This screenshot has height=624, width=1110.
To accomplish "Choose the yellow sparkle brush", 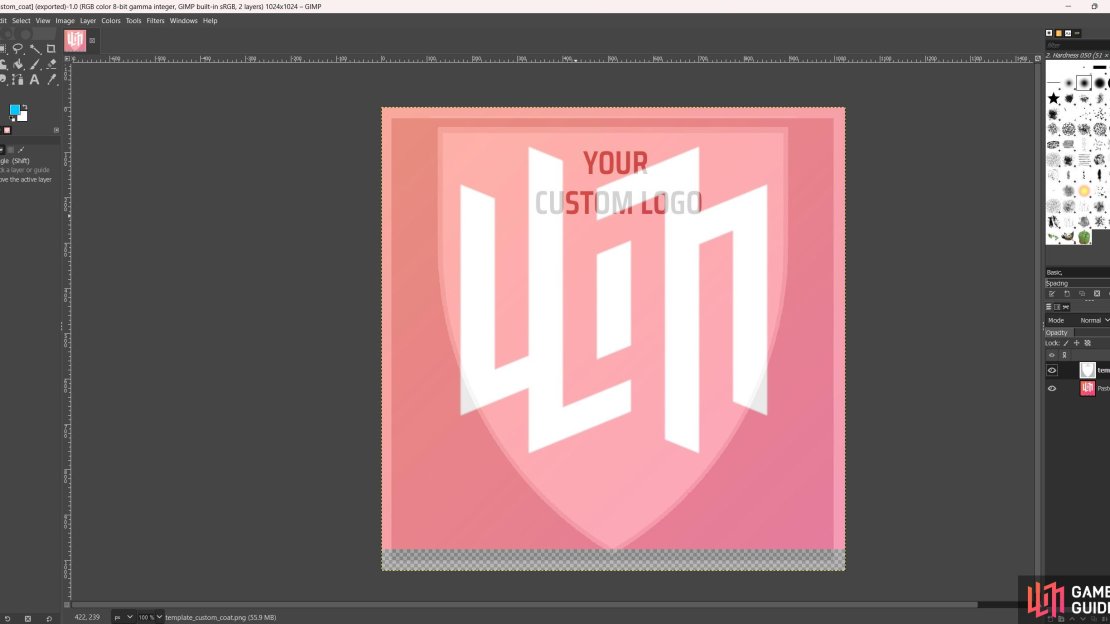I will [1084, 191].
